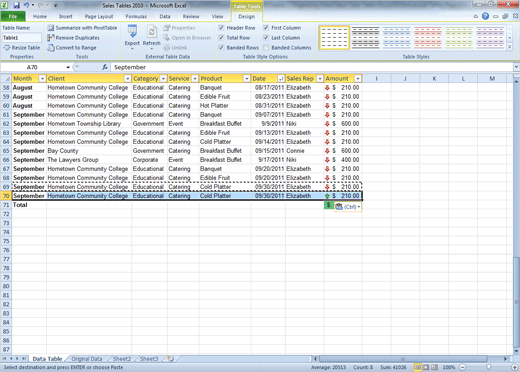
Task: Click the View ribbon tab
Action: point(217,16)
